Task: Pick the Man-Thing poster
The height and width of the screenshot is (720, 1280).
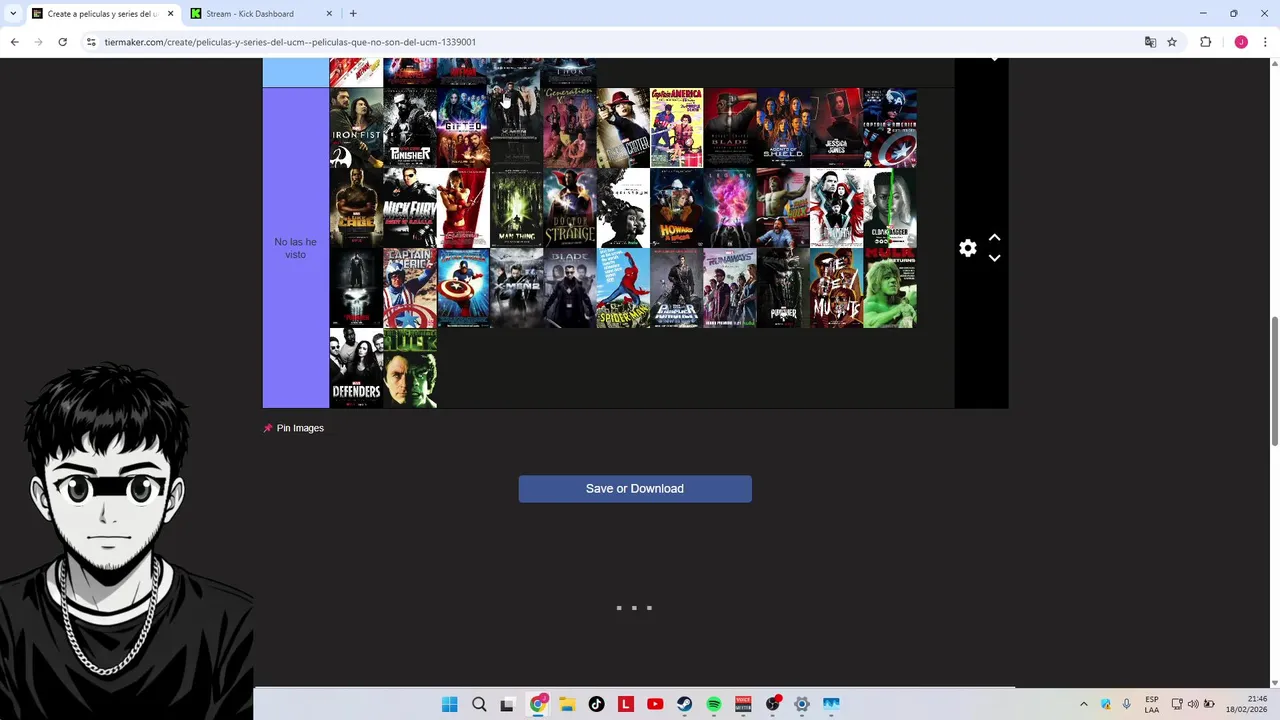Action: (516, 208)
